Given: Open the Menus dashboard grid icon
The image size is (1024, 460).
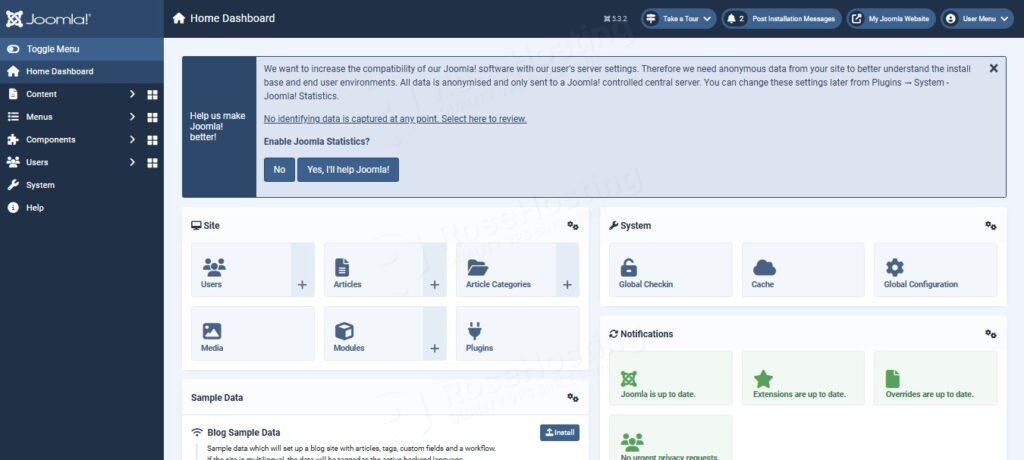Looking at the screenshot, I should [152, 118].
